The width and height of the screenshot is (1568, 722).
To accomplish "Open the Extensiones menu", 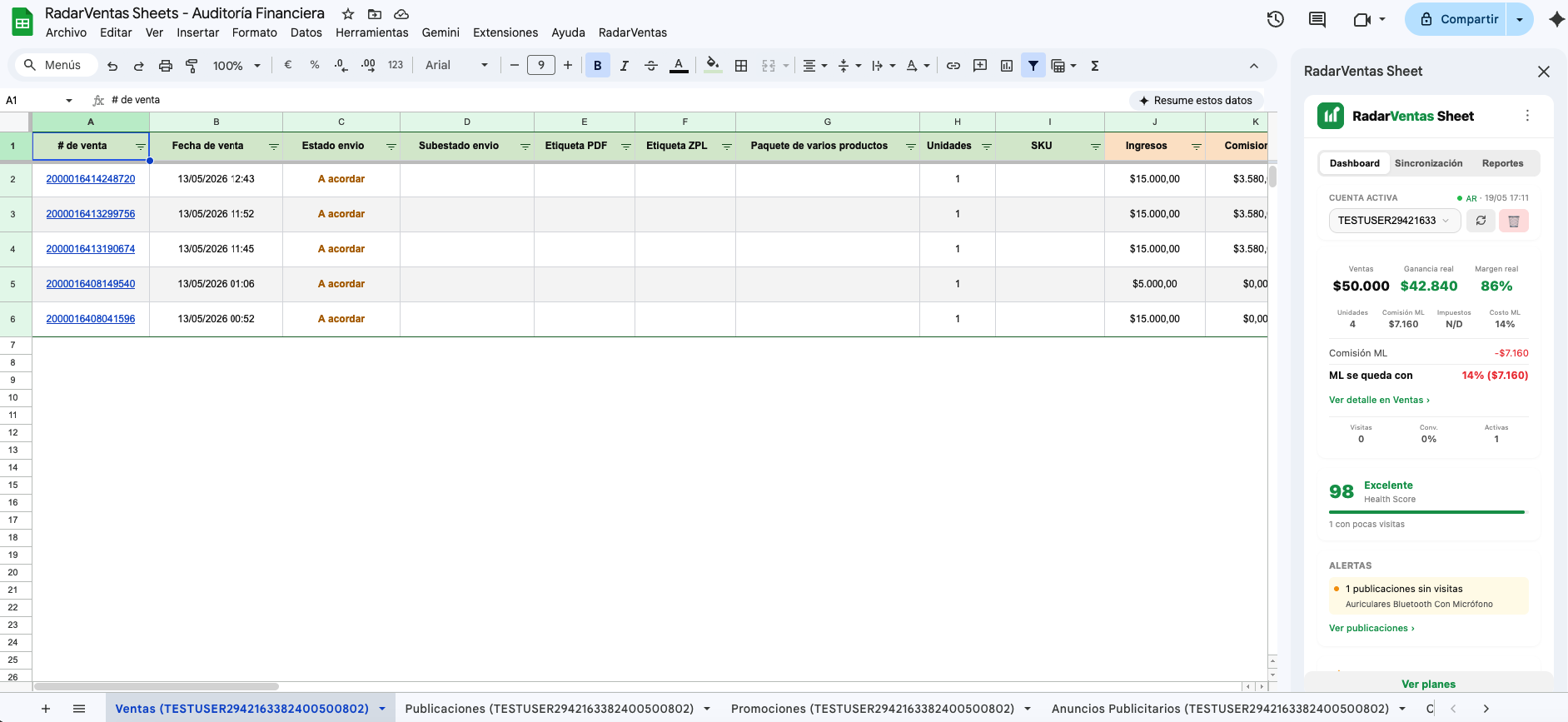I will click(x=505, y=32).
